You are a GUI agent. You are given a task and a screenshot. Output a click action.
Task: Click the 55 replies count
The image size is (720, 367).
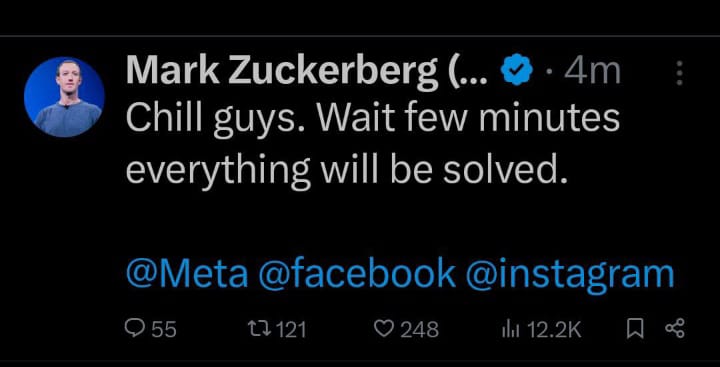[164, 330]
